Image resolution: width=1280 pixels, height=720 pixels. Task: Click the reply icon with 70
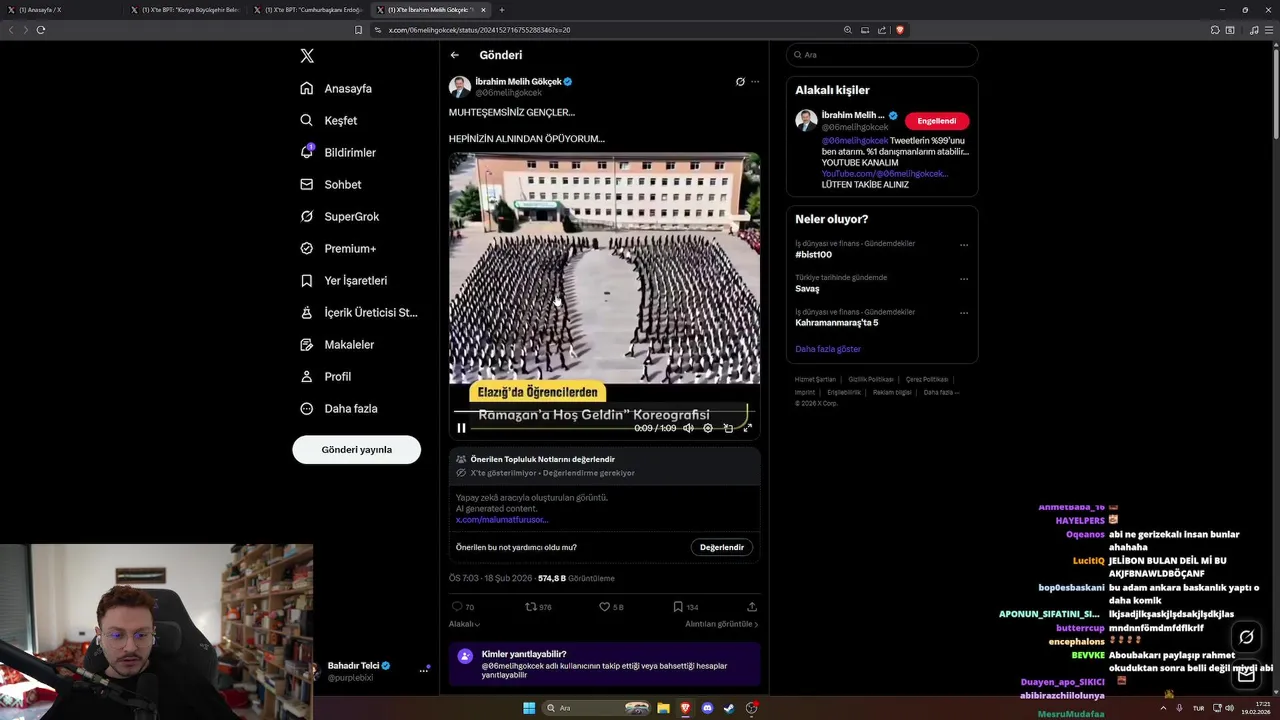pyautogui.click(x=457, y=607)
